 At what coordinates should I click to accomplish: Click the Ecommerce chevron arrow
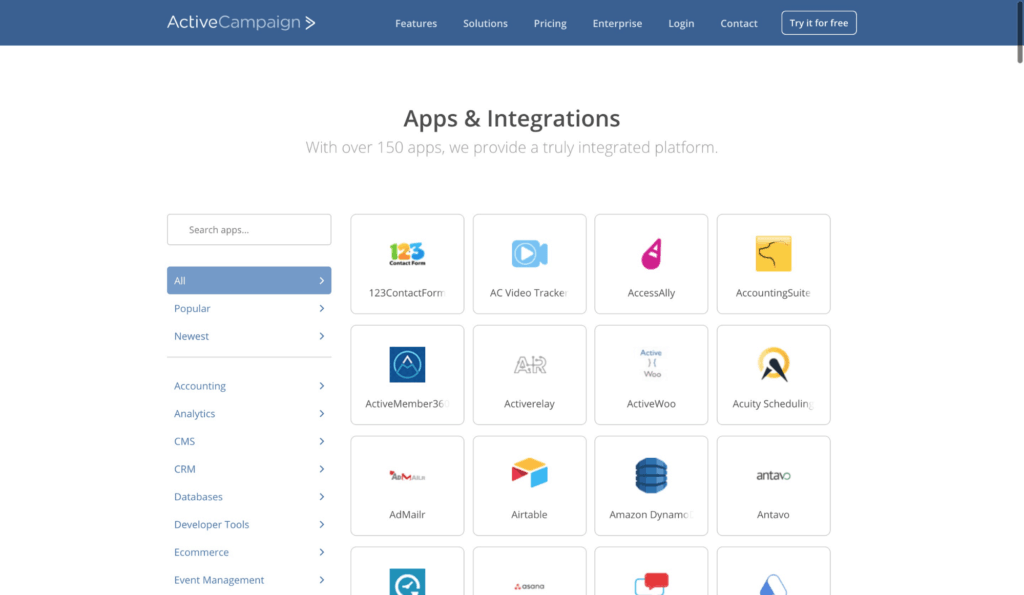point(321,552)
